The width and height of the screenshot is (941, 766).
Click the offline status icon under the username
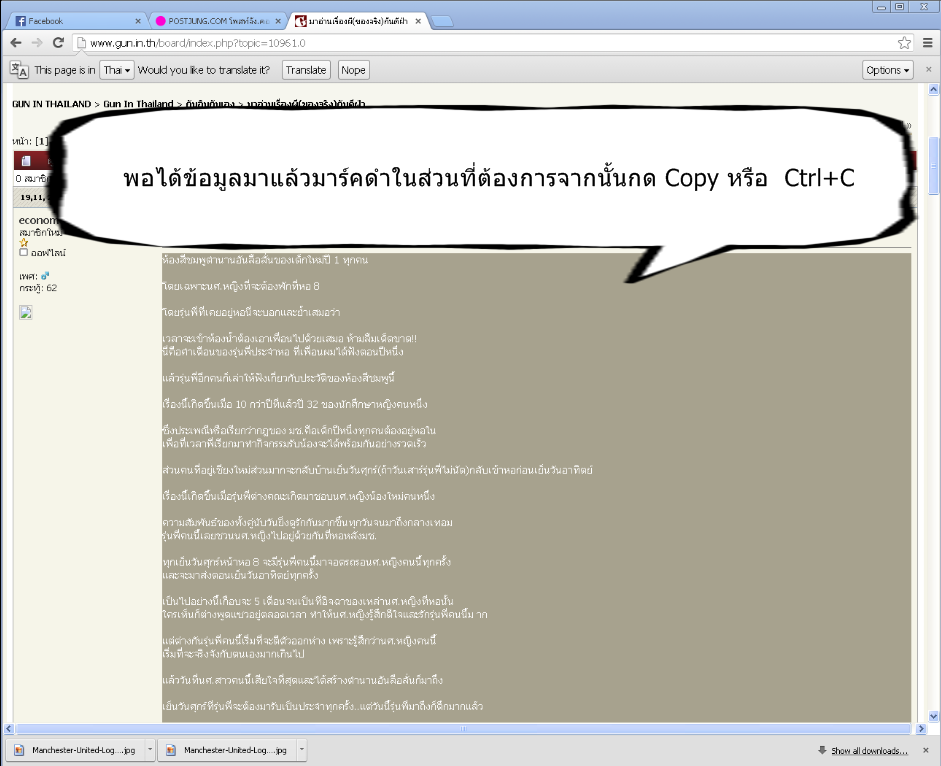point(24,253)
